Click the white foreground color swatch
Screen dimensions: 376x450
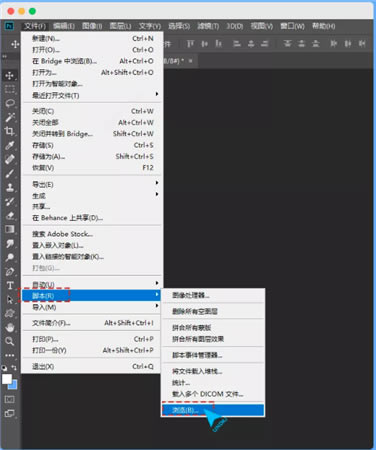click(x=7, y=379)
